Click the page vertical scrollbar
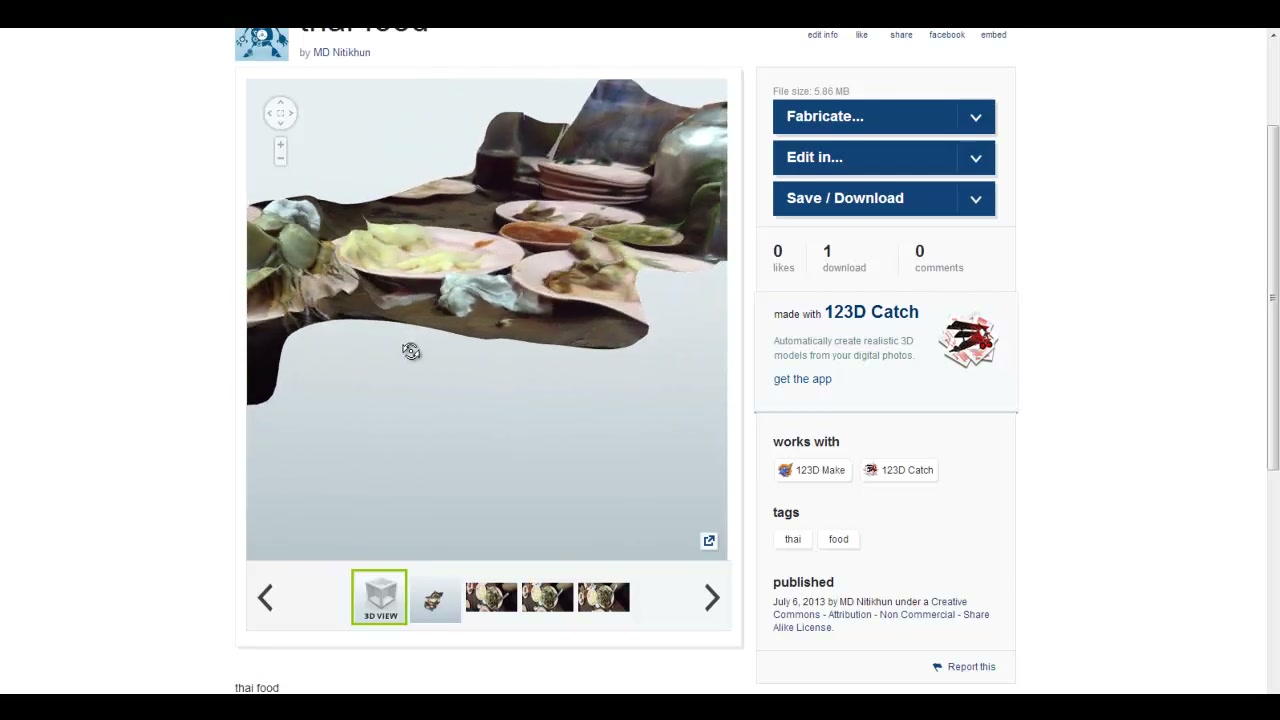The width and height of the screenshot is (1280, 720). 1272,298
